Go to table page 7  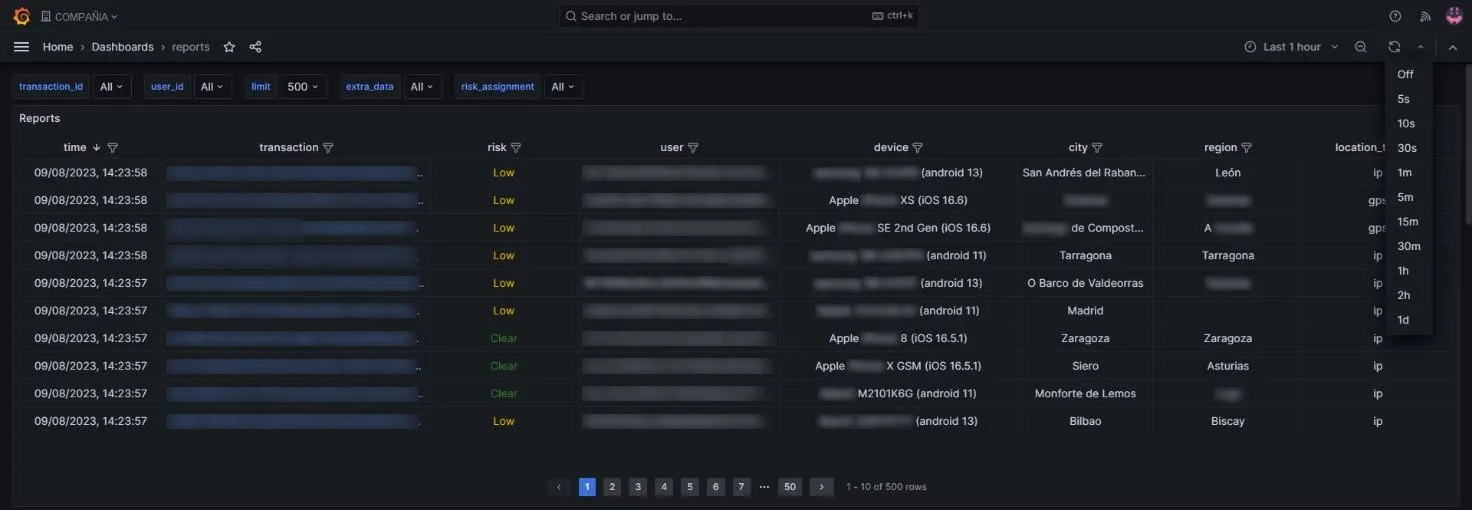(x=741, y=487)
